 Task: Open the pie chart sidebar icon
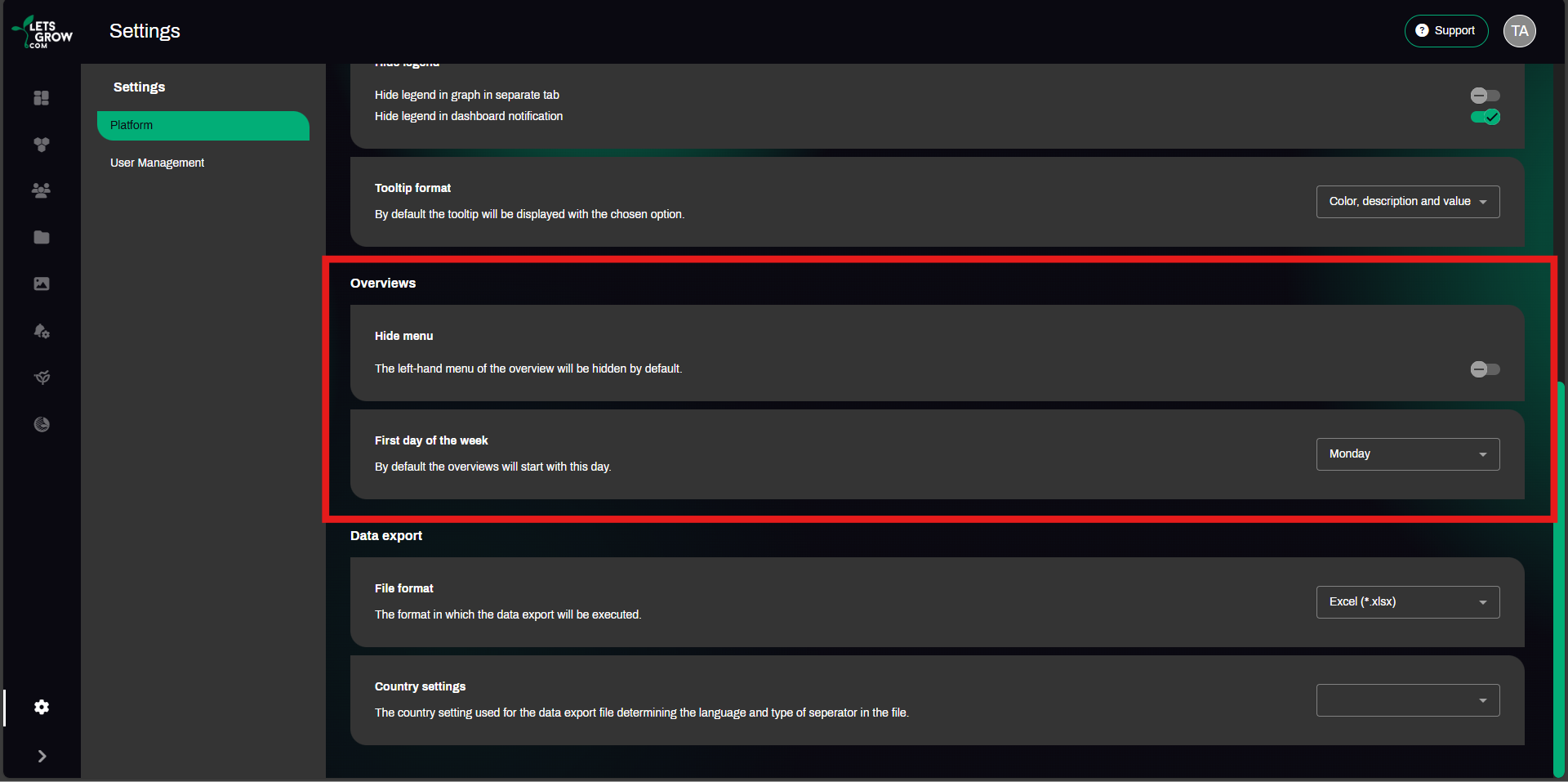[42, 424]
